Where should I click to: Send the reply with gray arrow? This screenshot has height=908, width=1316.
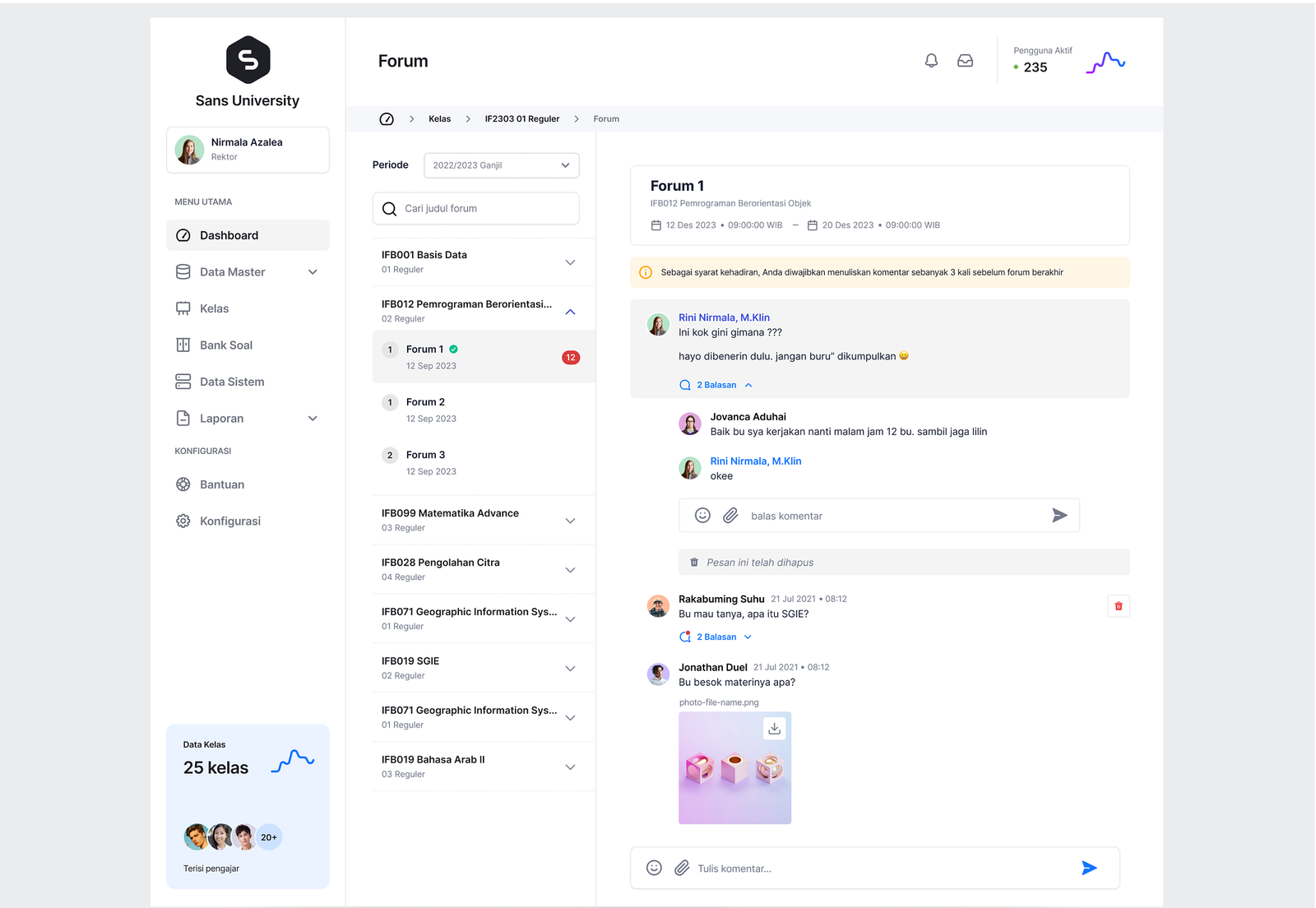click(x=1059, y=516)
